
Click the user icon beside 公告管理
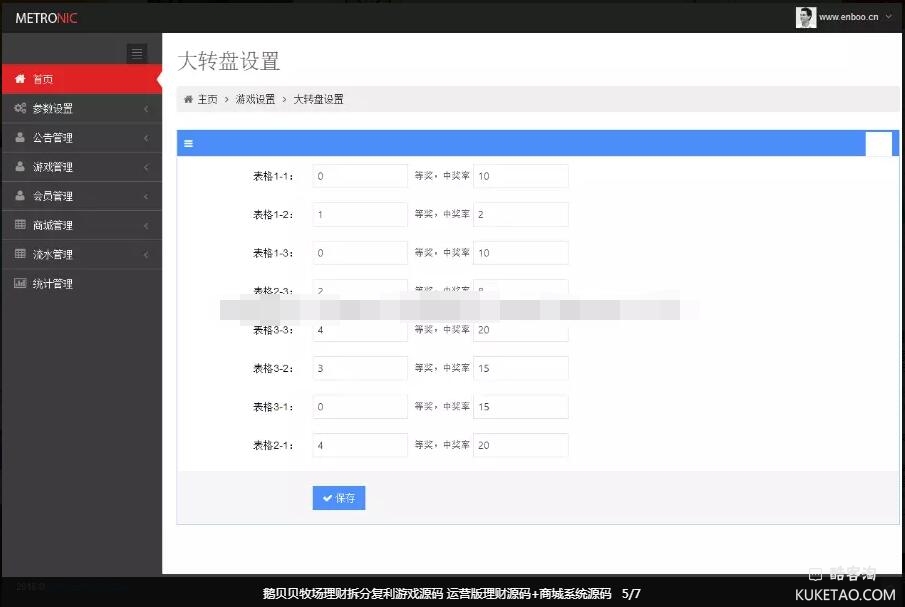(20, 137)
